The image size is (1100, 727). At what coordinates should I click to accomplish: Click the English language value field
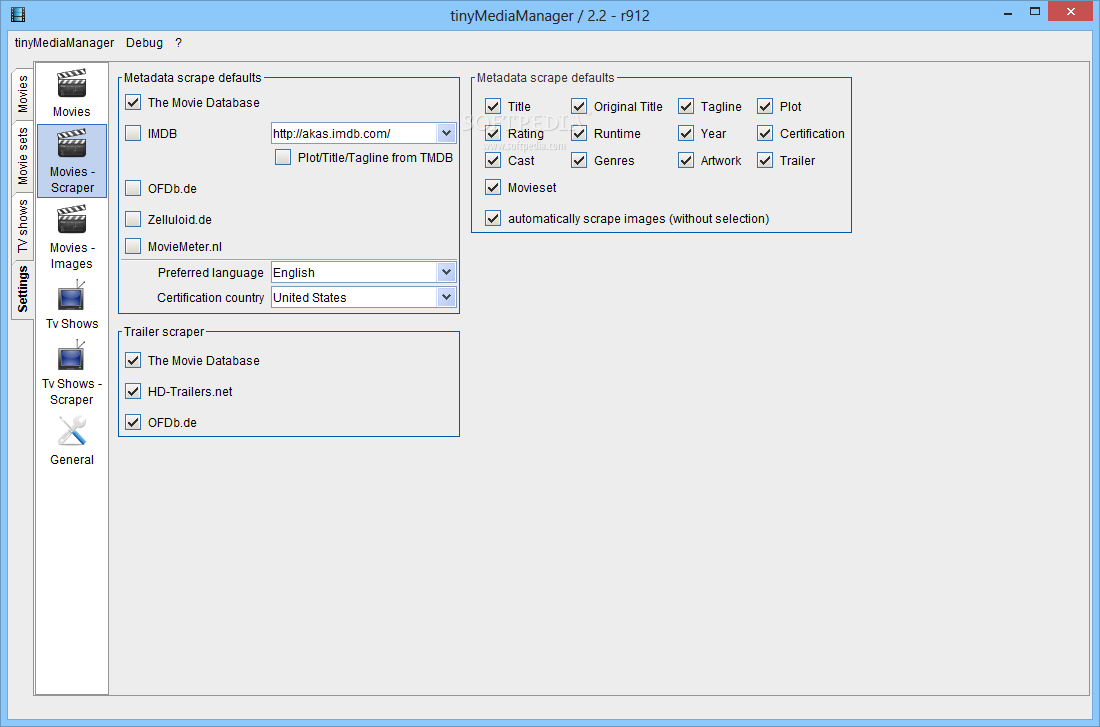(354, 272)
